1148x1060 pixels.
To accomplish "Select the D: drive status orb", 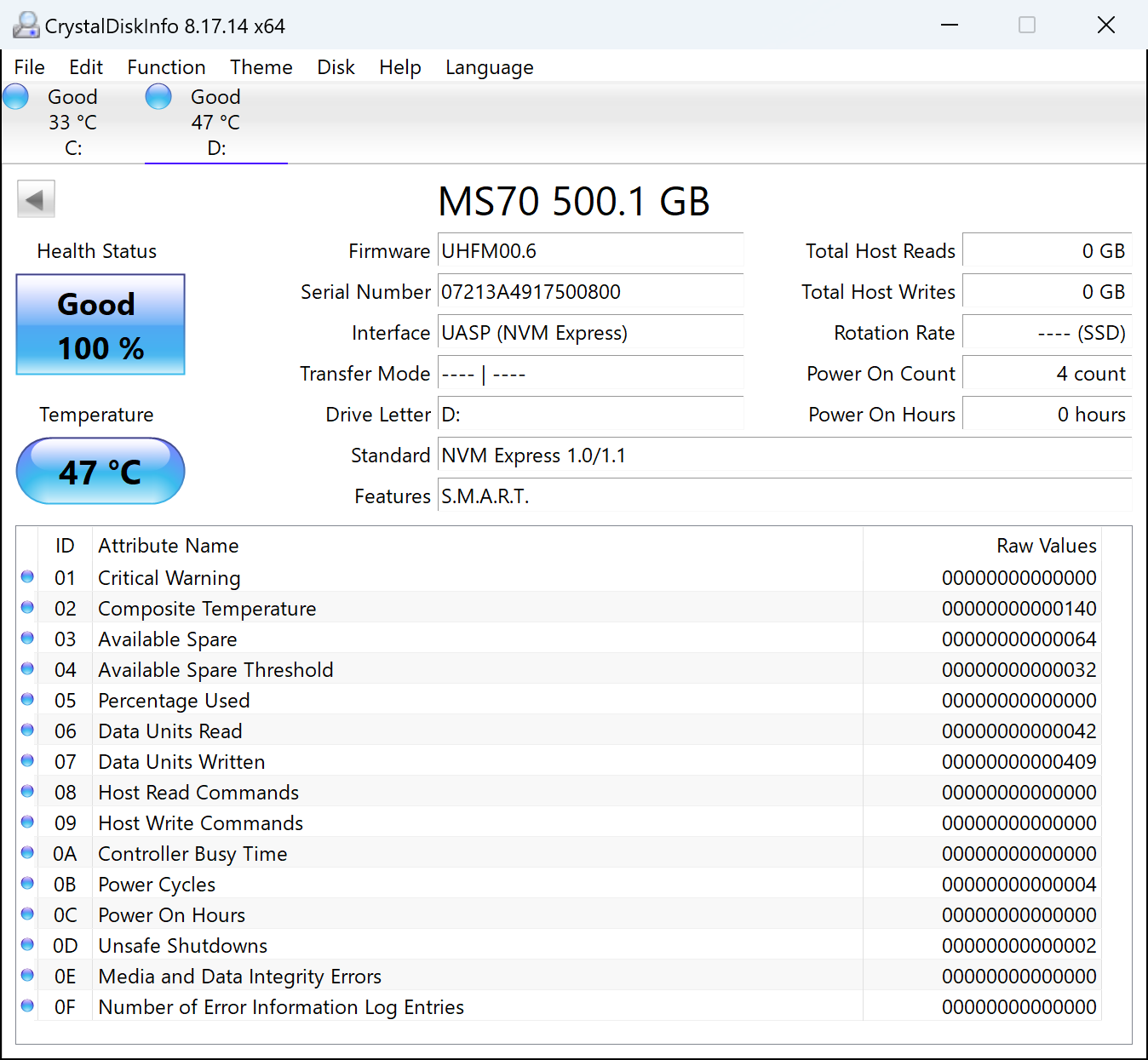I will pyautogui.click(x=158, y=97).
